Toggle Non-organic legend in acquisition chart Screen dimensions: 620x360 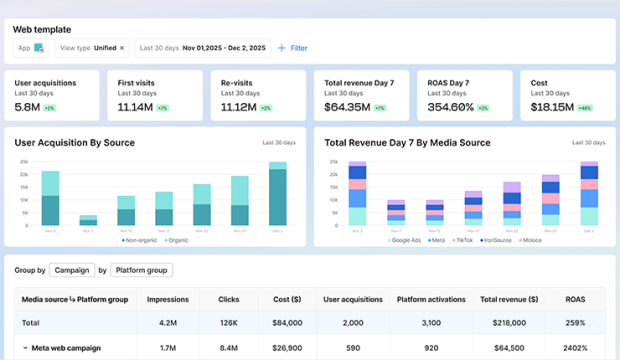point(140,240)
